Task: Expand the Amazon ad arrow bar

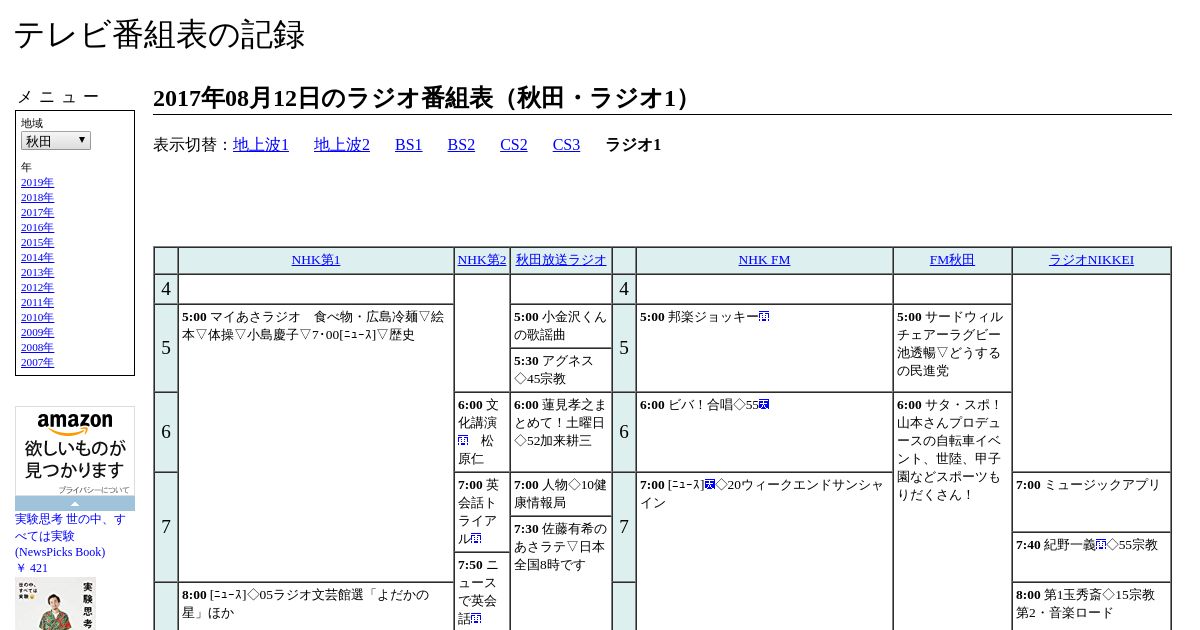Action: [75, 503]
